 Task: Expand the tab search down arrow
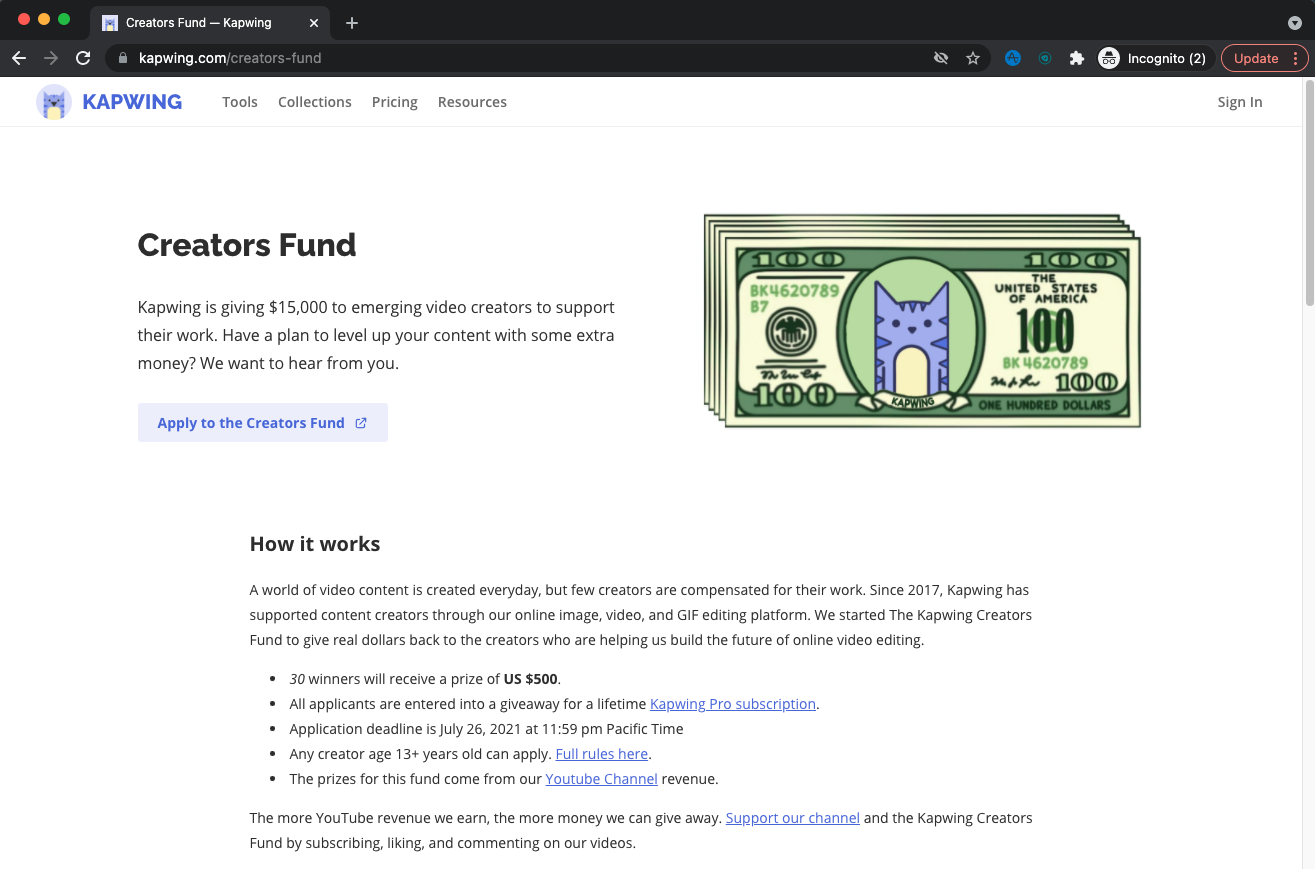1294,22
